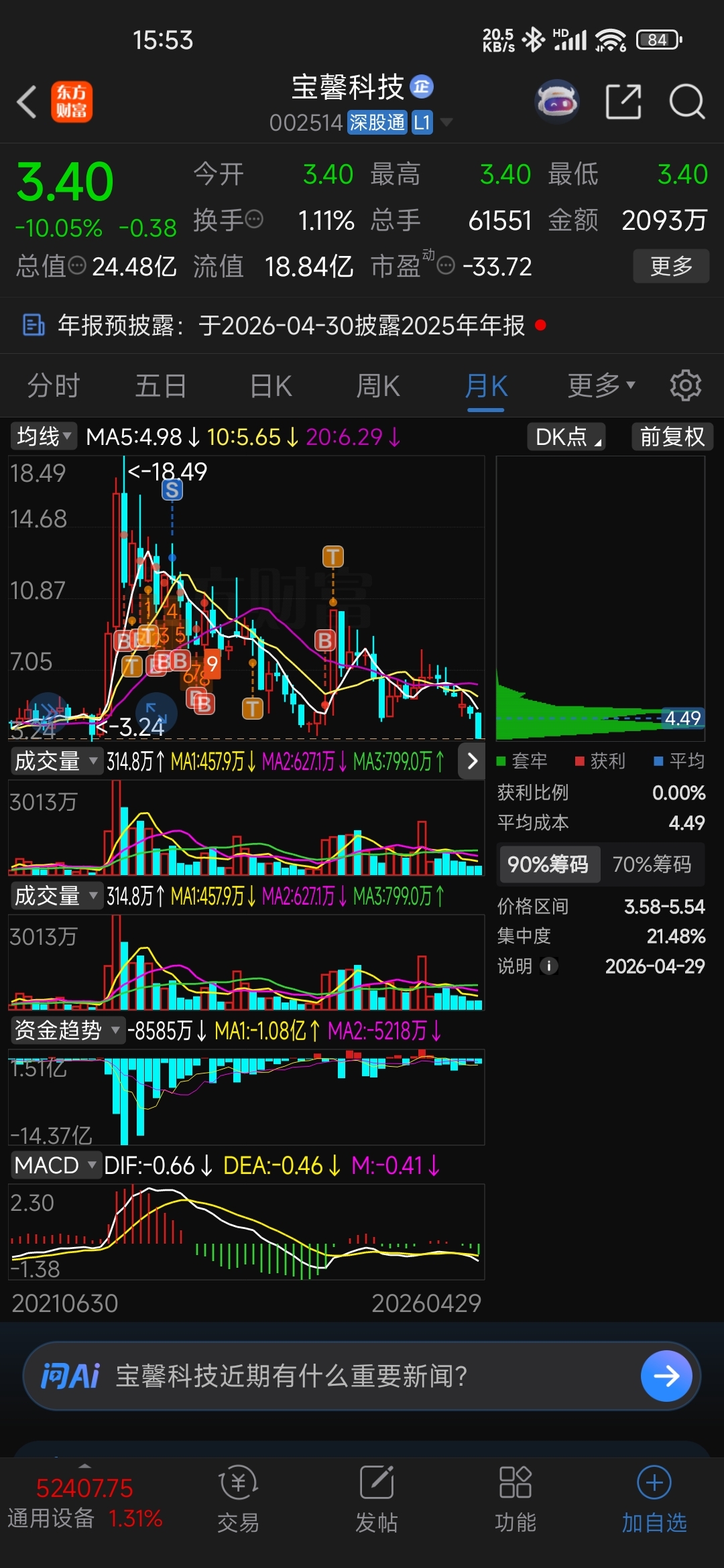Screen dimensions: 724x1568
Task: Tap the 说明 info icon
Action: click(x=549, y=966)
